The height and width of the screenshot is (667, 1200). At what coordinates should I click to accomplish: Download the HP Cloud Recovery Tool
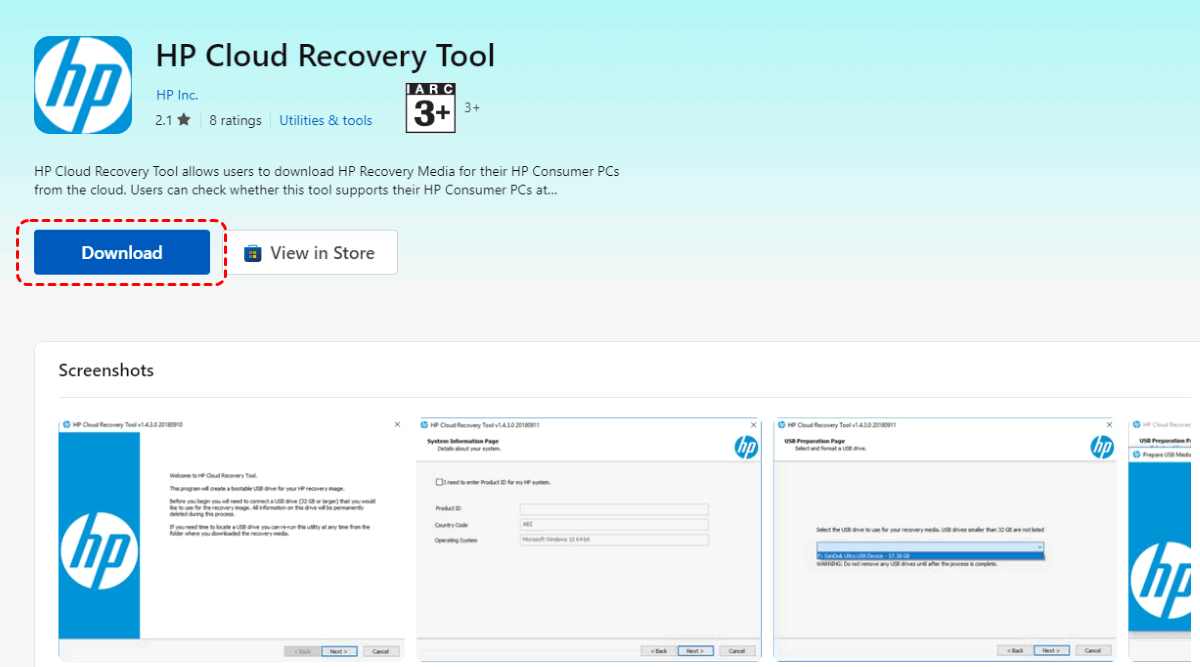[x=122, y=252]
